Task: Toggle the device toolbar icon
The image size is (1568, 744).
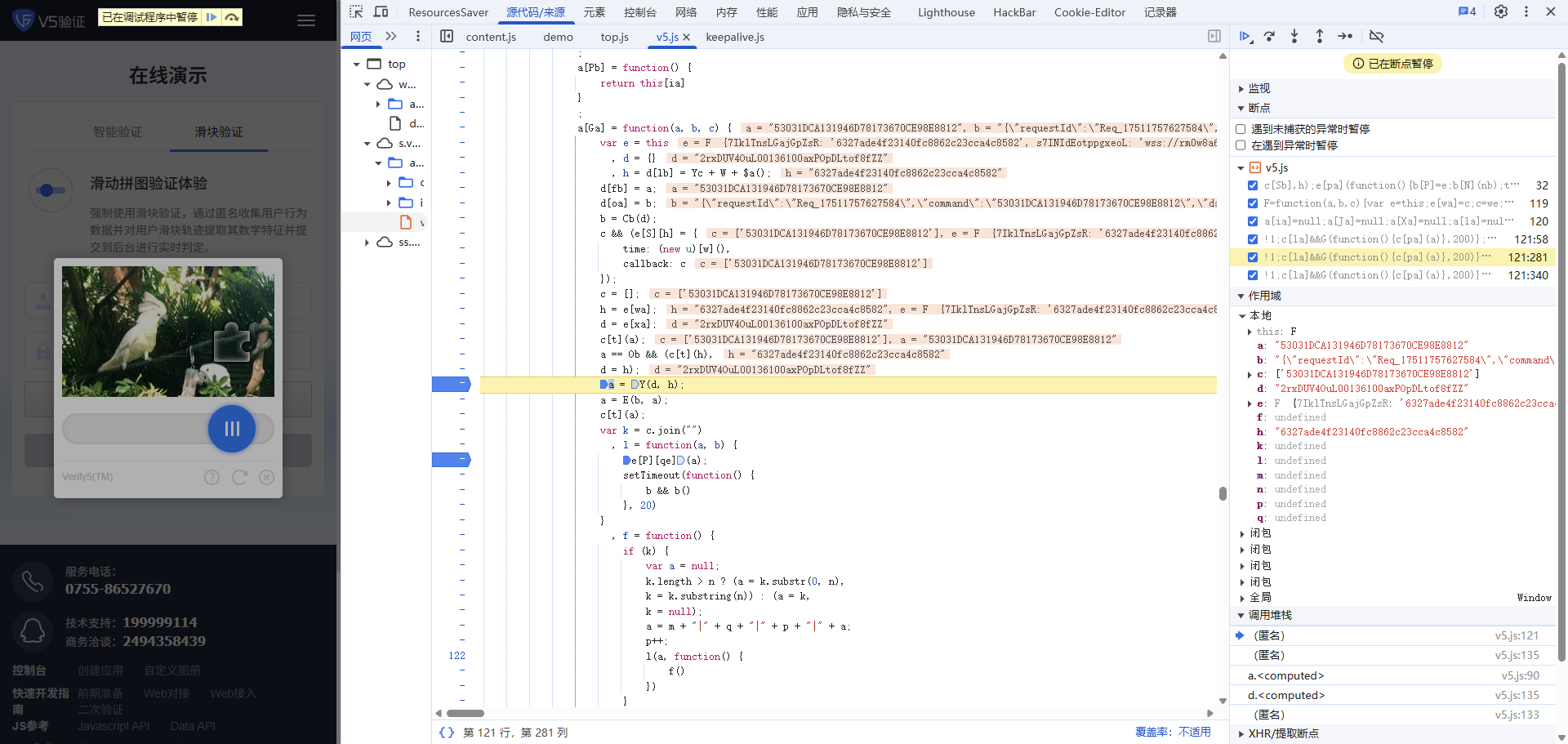Action: [x=381, y=11]
